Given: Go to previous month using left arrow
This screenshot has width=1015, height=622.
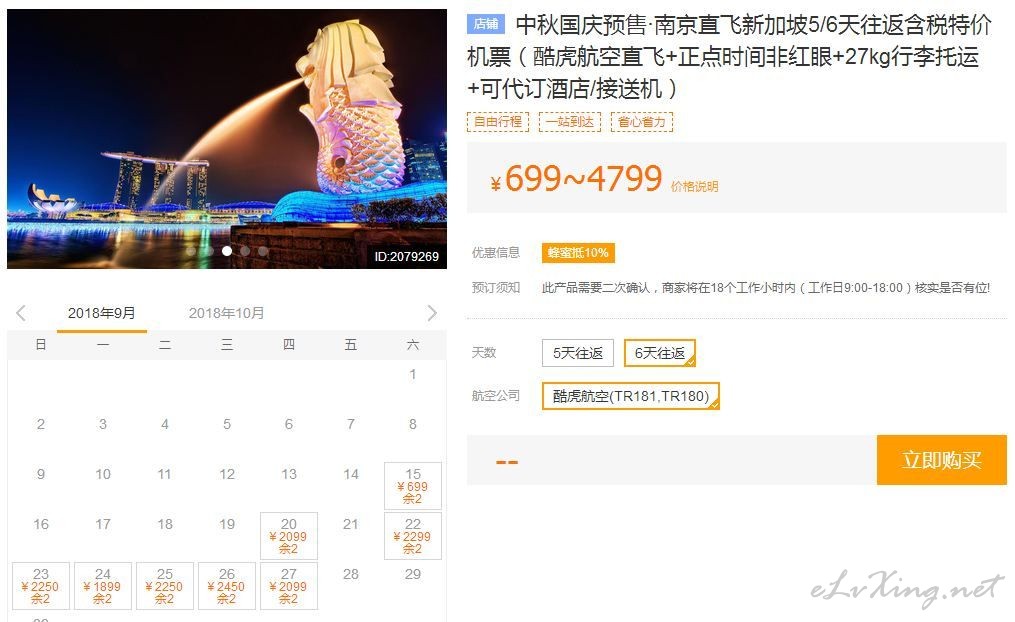Looking at the screenshot, I should point(21,313).
